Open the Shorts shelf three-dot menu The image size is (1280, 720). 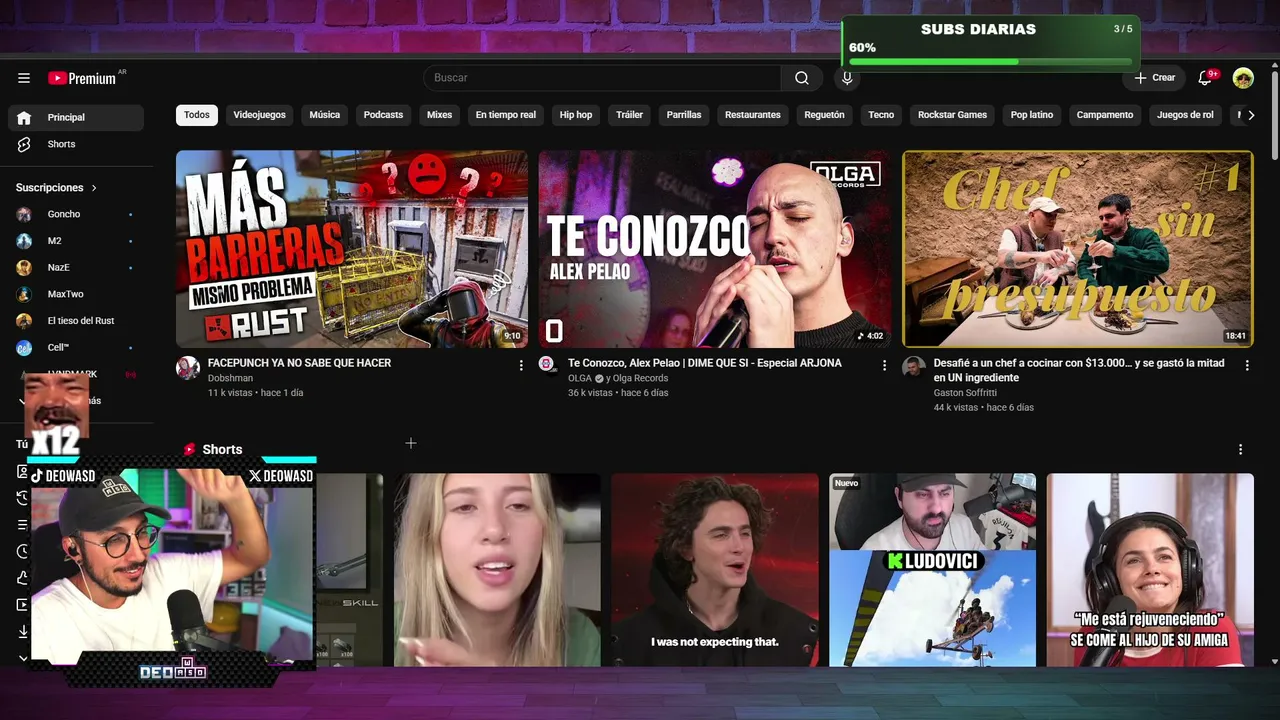tap(1241, 450)
